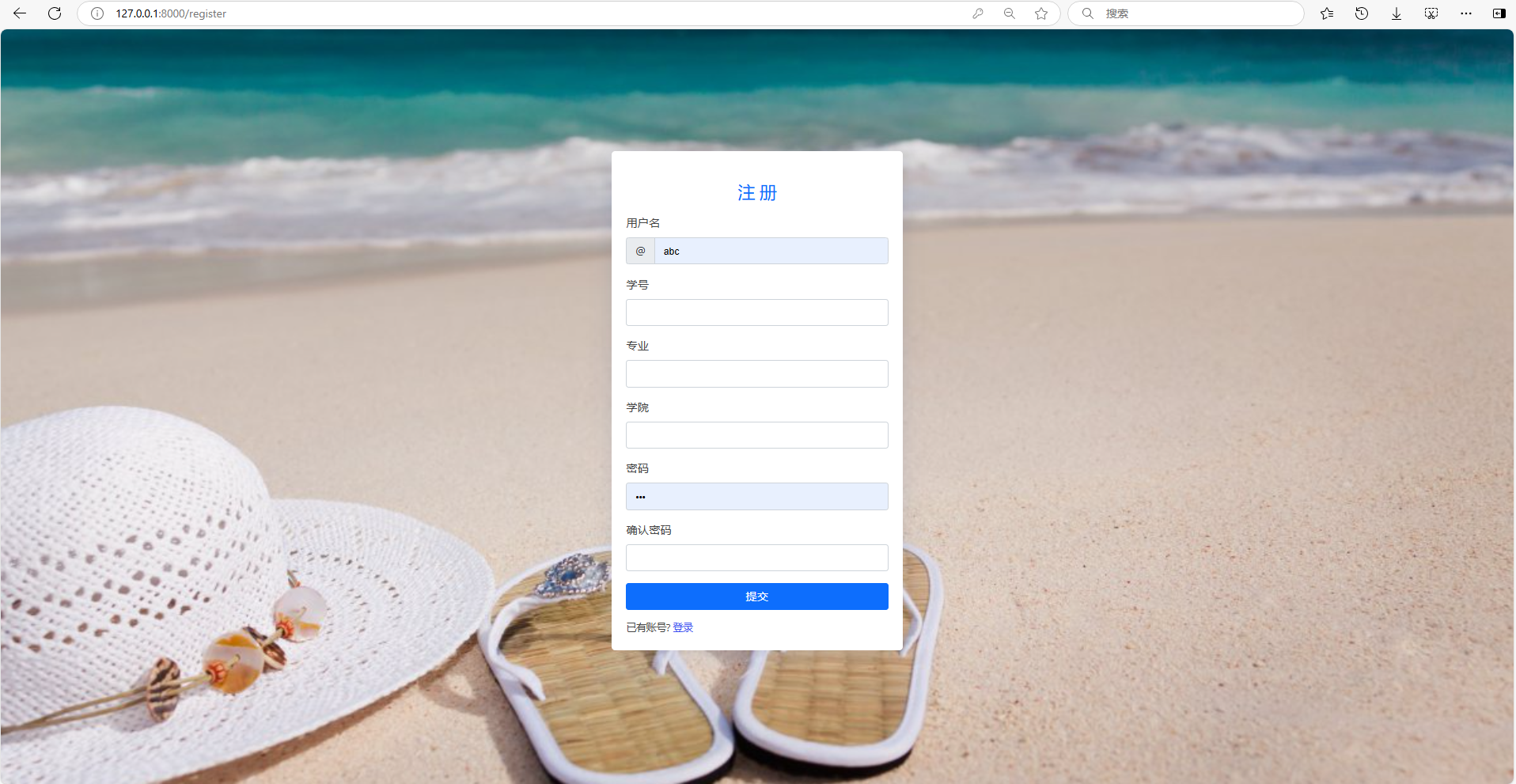The height and width of the screenshot is (784, 1516).
Task: Open the favorites list icon
Action: point(1327,13)
